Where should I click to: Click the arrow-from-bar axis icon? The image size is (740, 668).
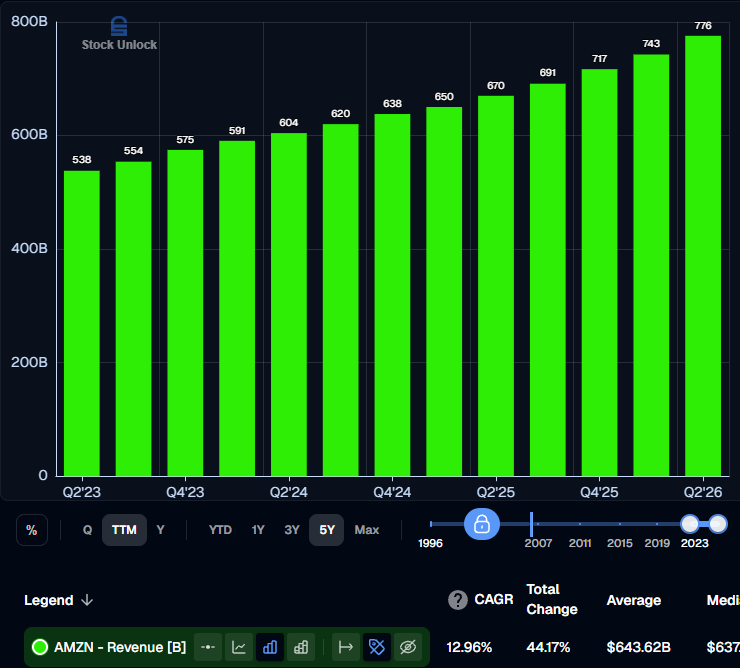tap(346, 647)
